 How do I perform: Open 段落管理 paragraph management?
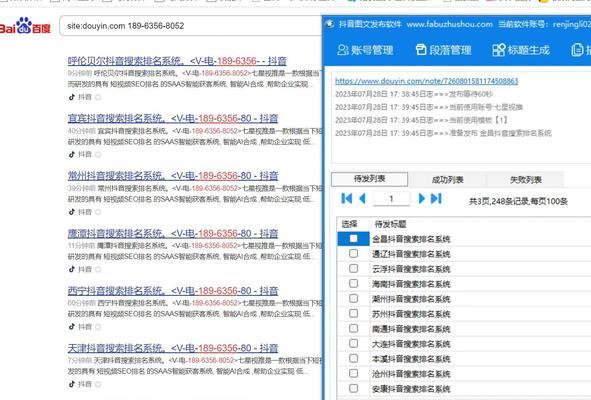coord(443,50)
